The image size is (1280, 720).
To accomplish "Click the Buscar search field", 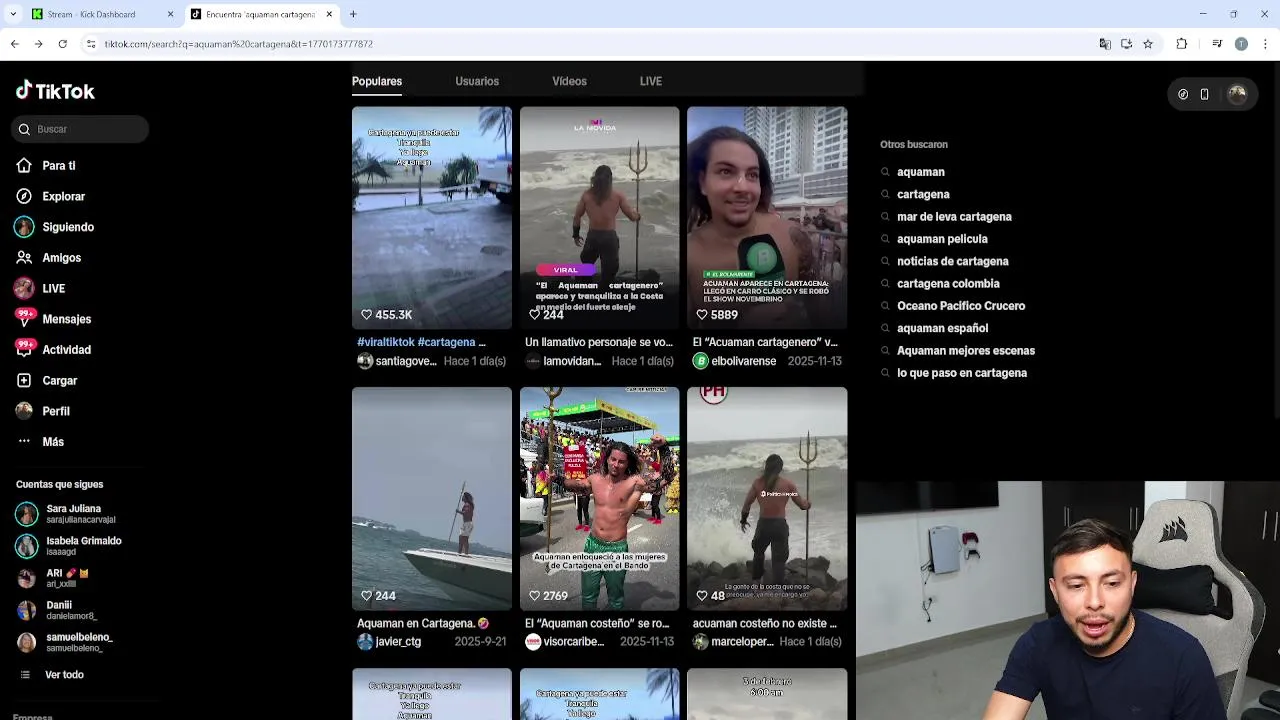I will click(x=80, y=129).
